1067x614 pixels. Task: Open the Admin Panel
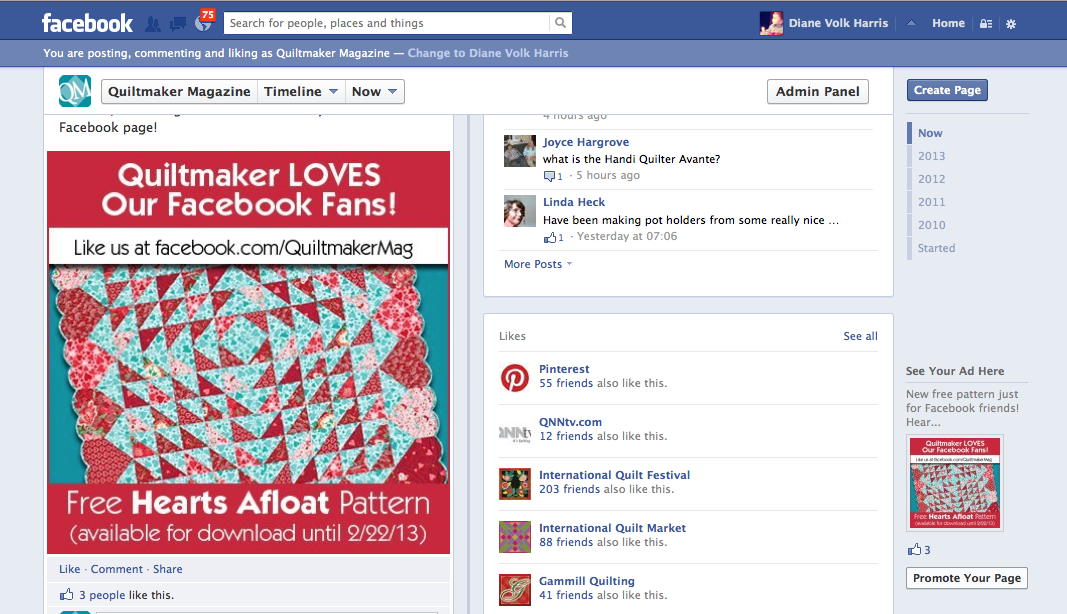pos(817,92)
